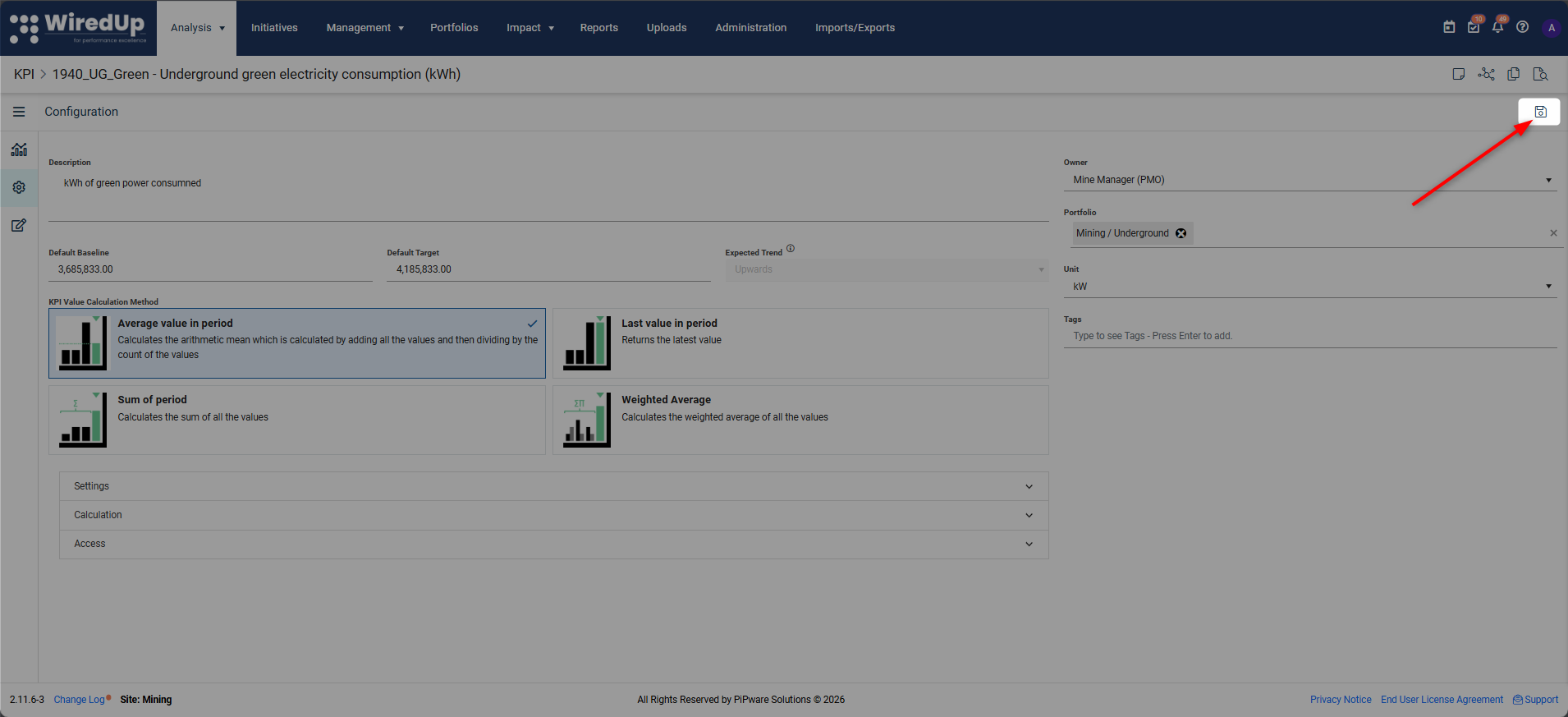This screenshot has height=717, width=1568.
Task: Expand the Access section
Action: (x=554, y=544)
